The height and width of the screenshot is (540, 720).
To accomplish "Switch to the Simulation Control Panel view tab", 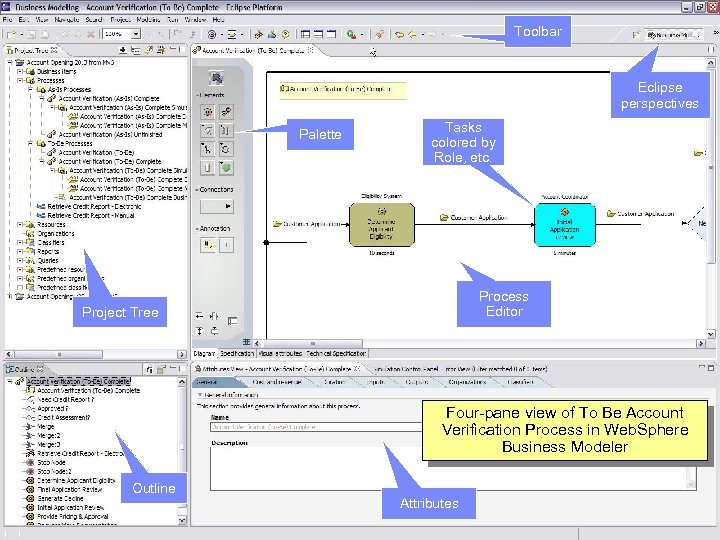I will (406, 369).
